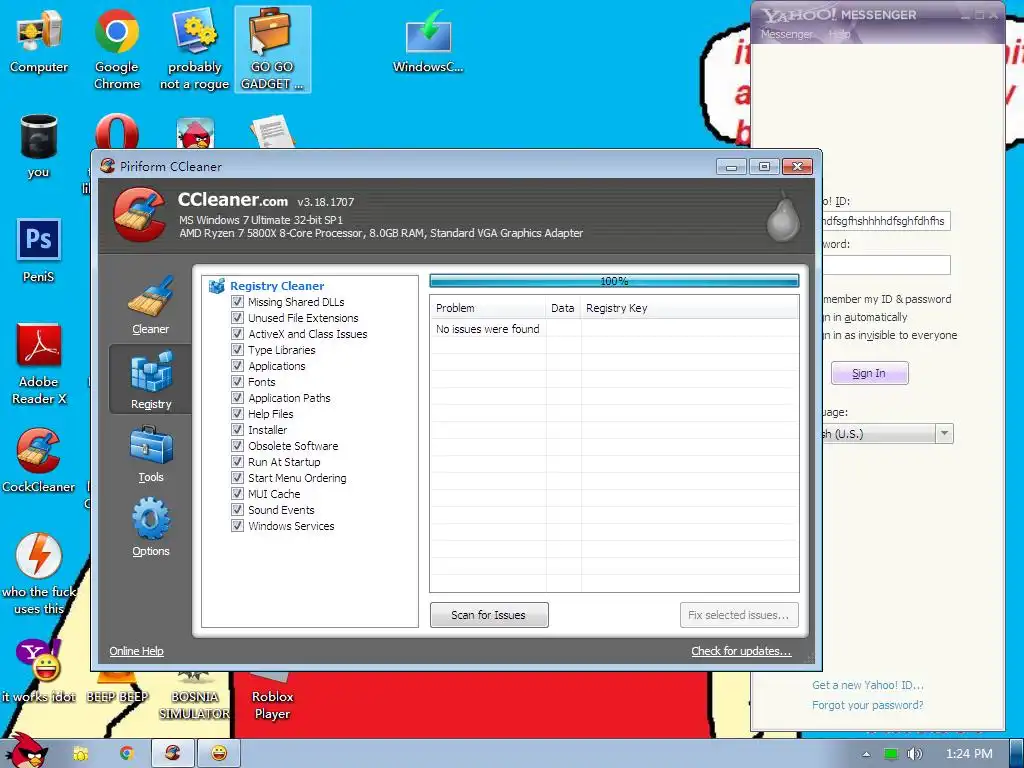
Task: Click the Fix selected issues button
Action: (x=739, y=615)
